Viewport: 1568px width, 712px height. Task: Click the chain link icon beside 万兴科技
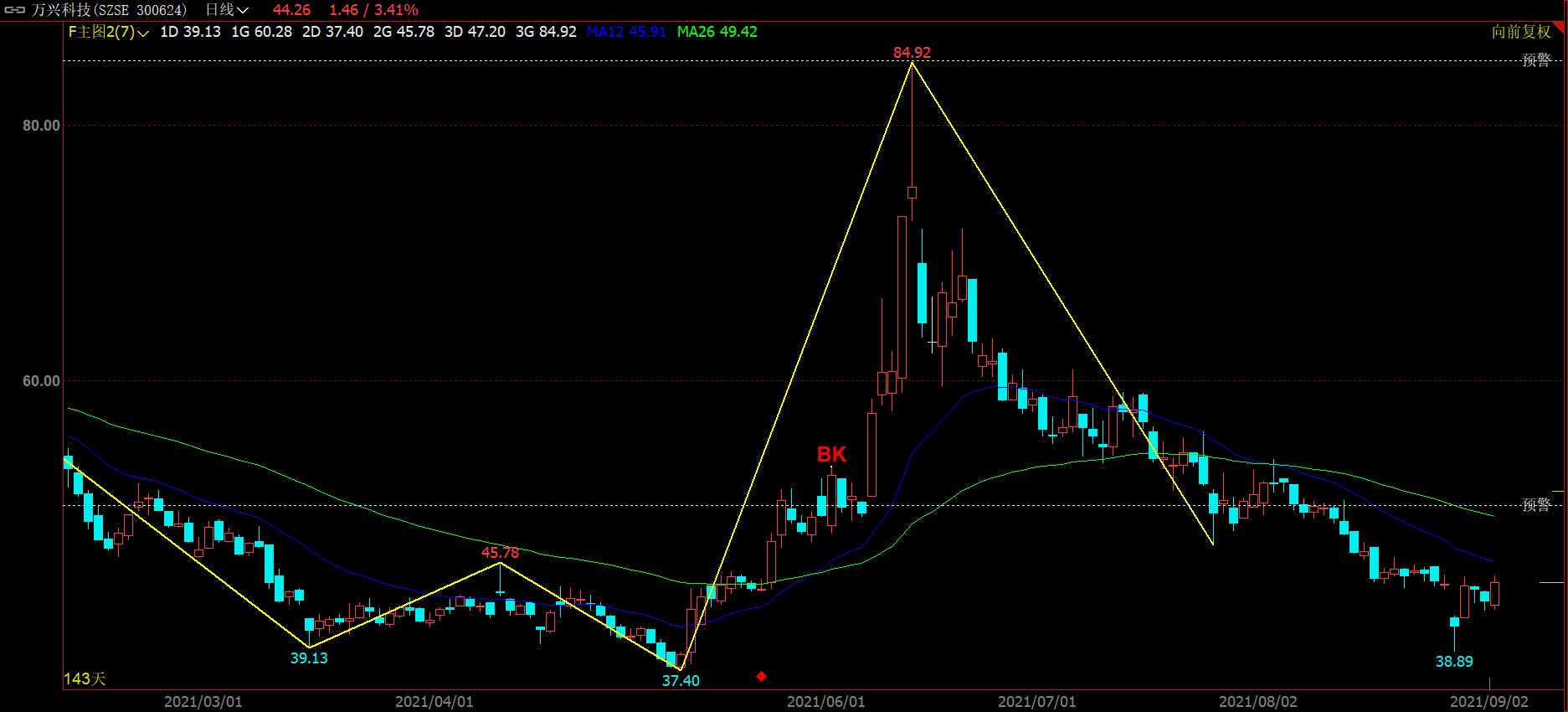click(x=14, y=10)
